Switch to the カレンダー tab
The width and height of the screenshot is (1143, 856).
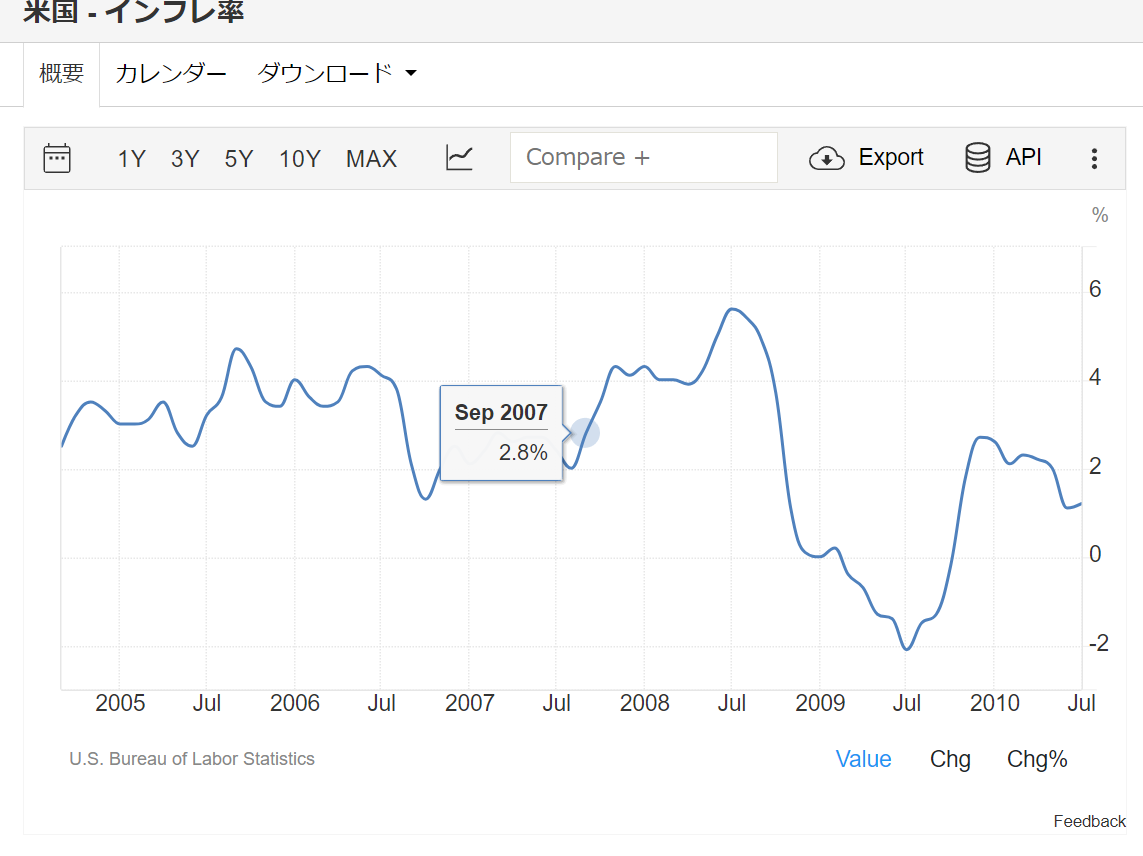[x=171, y=74]
